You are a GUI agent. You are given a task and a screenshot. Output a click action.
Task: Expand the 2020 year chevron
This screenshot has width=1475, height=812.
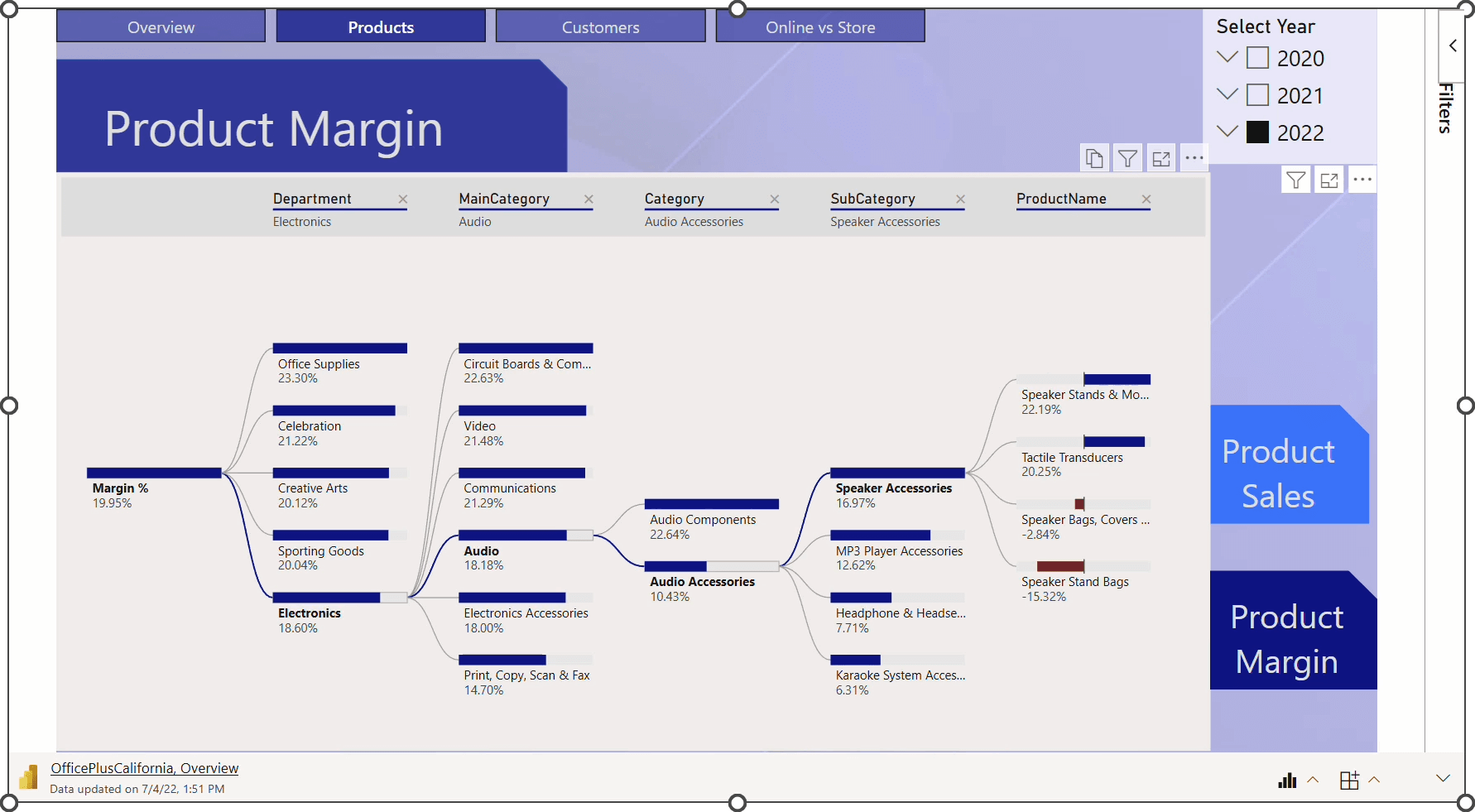1228,57
